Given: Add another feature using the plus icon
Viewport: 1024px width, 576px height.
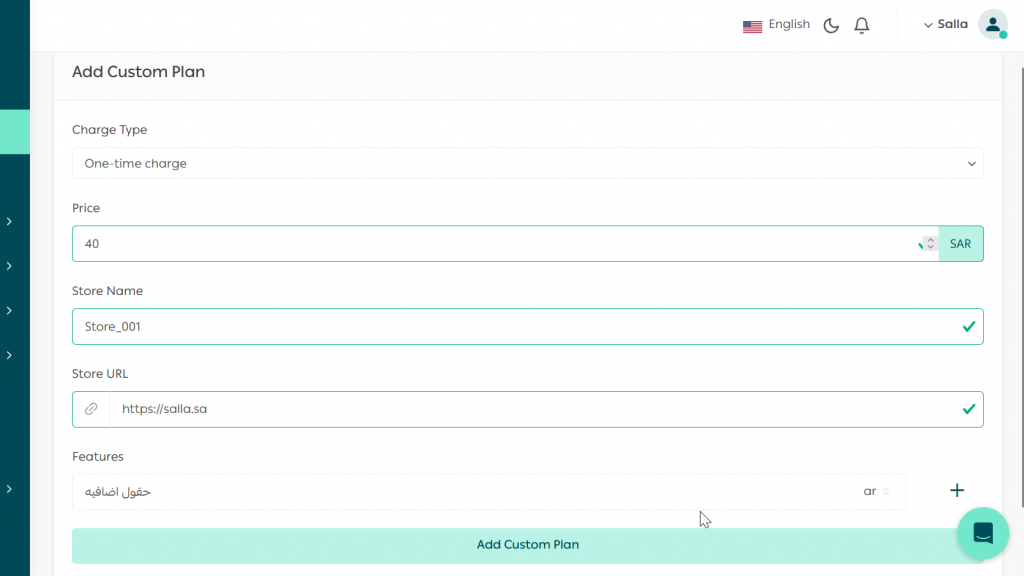Looking at the screenshot, I should coord(956,490).
